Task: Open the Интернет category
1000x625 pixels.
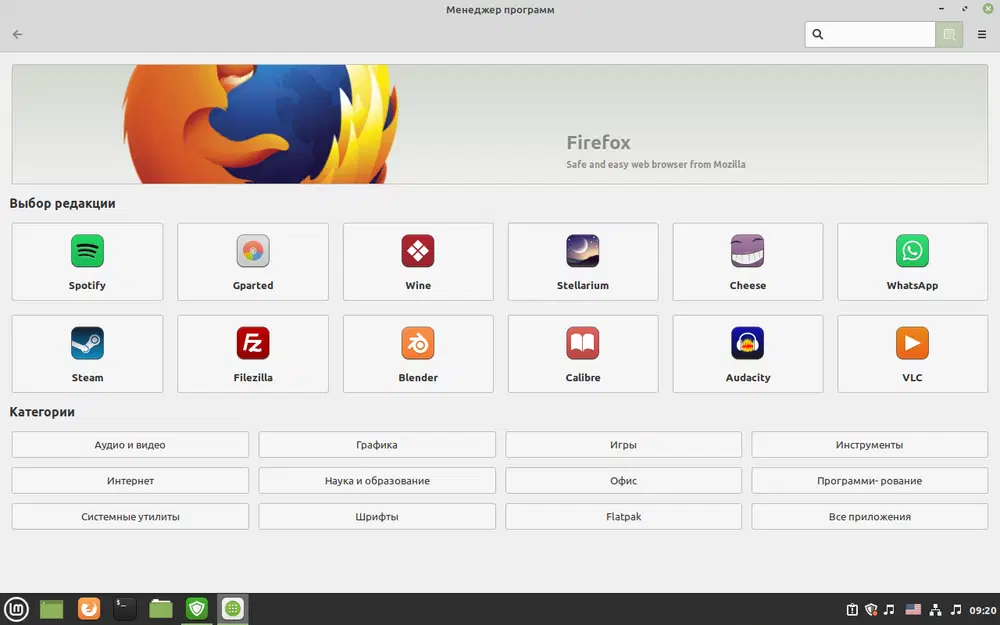Action: (130, 480)
